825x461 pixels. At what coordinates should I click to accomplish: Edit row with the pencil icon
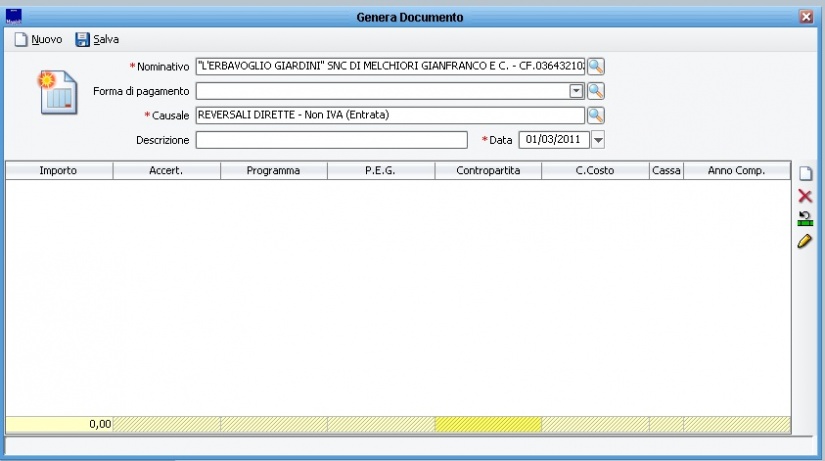click(x=805, y=241)
